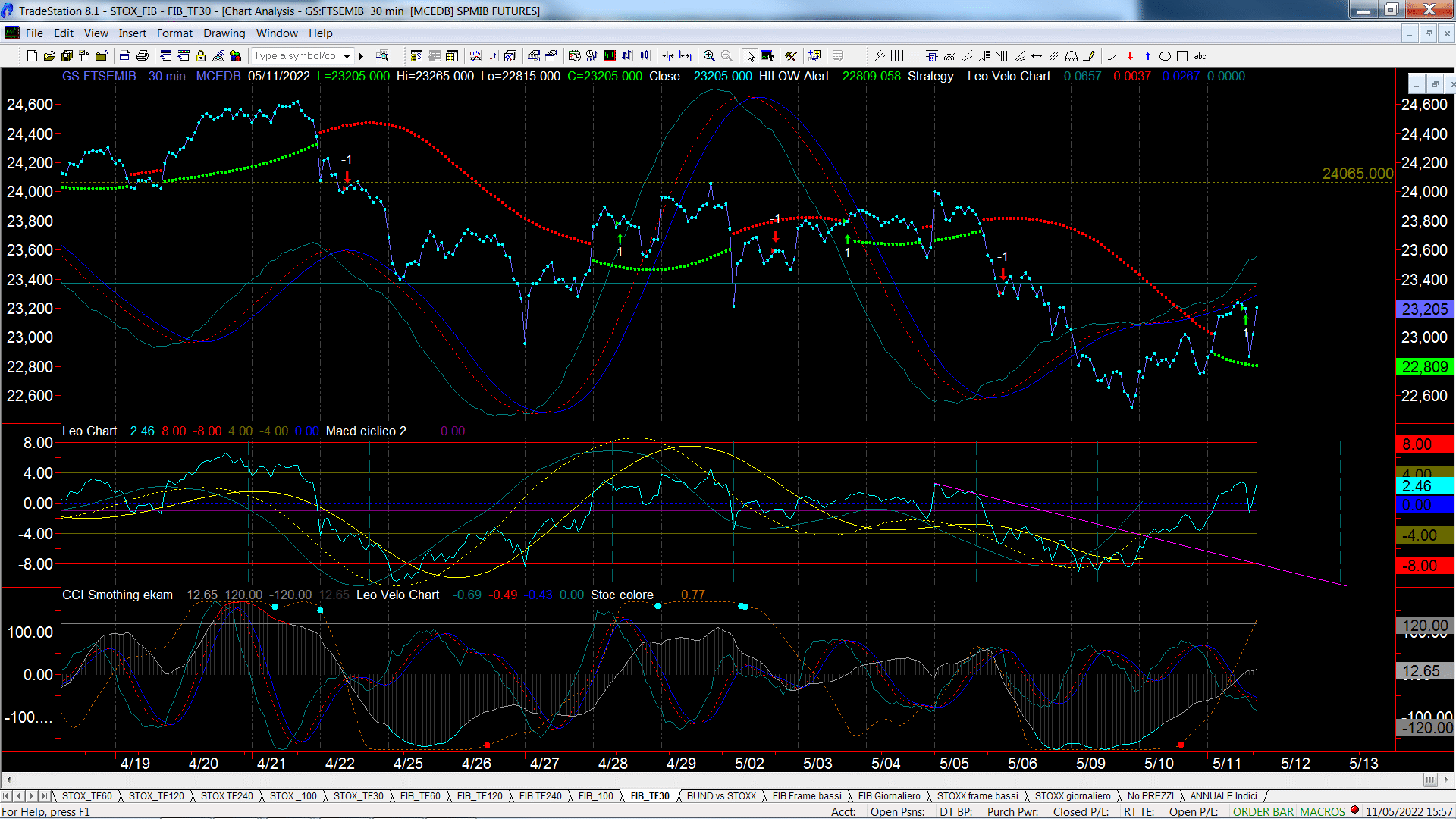Switch to the STOX_TF120 tab
The height and width of the screenshot is (819, 1456).
click(x=156, y=795)
